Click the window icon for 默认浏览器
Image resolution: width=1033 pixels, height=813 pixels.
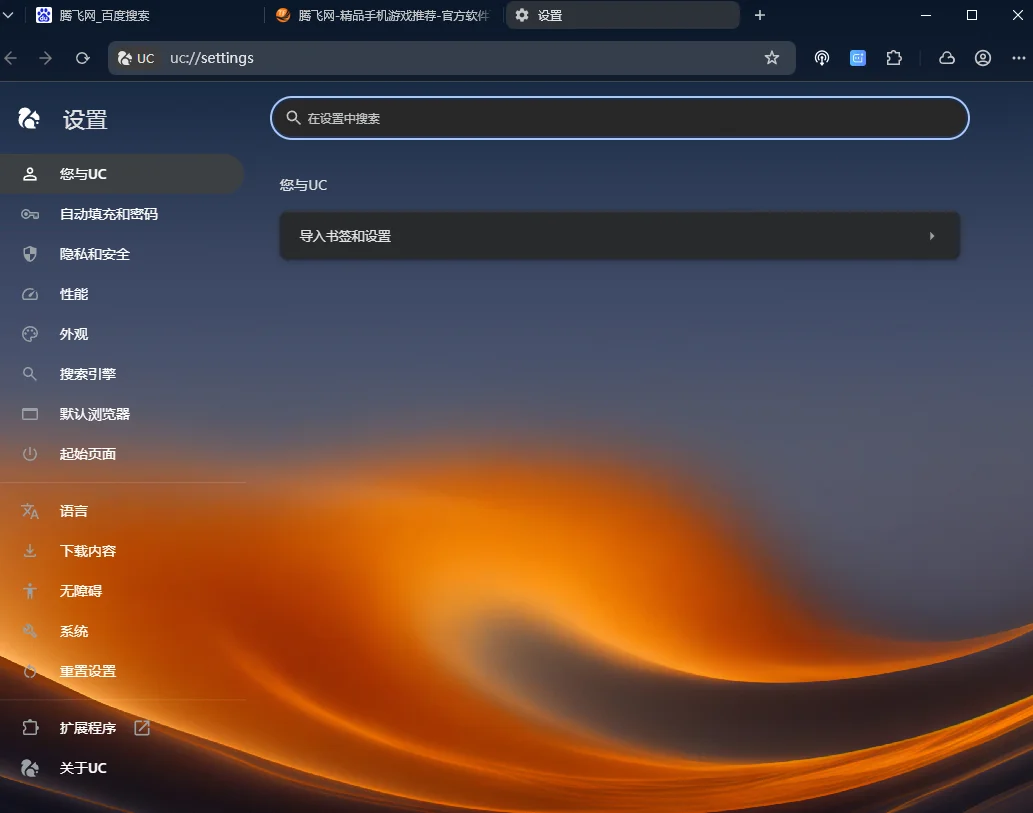tap(30, 414)
